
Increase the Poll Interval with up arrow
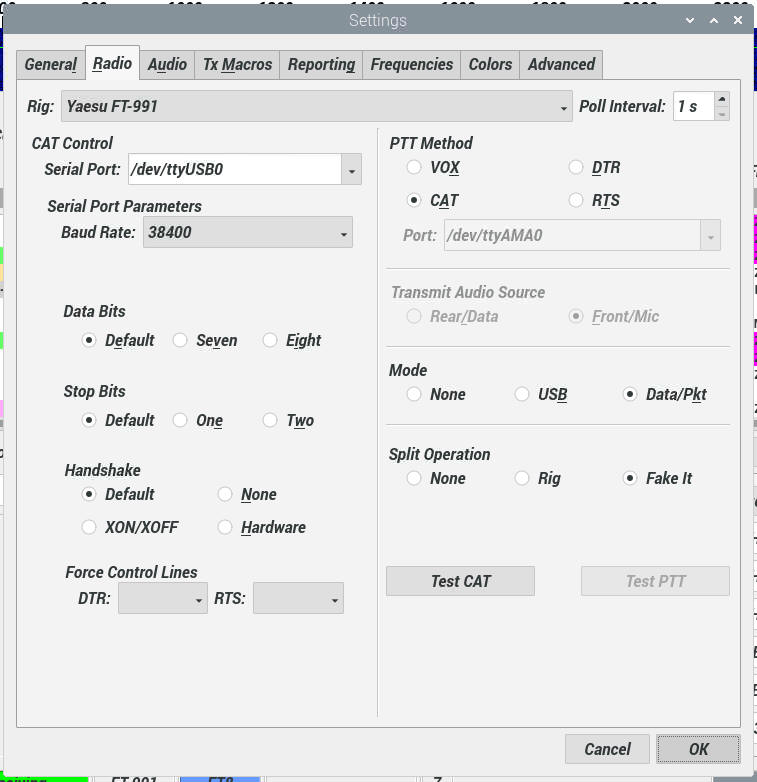pyautogui.click(x=722, y=99)
